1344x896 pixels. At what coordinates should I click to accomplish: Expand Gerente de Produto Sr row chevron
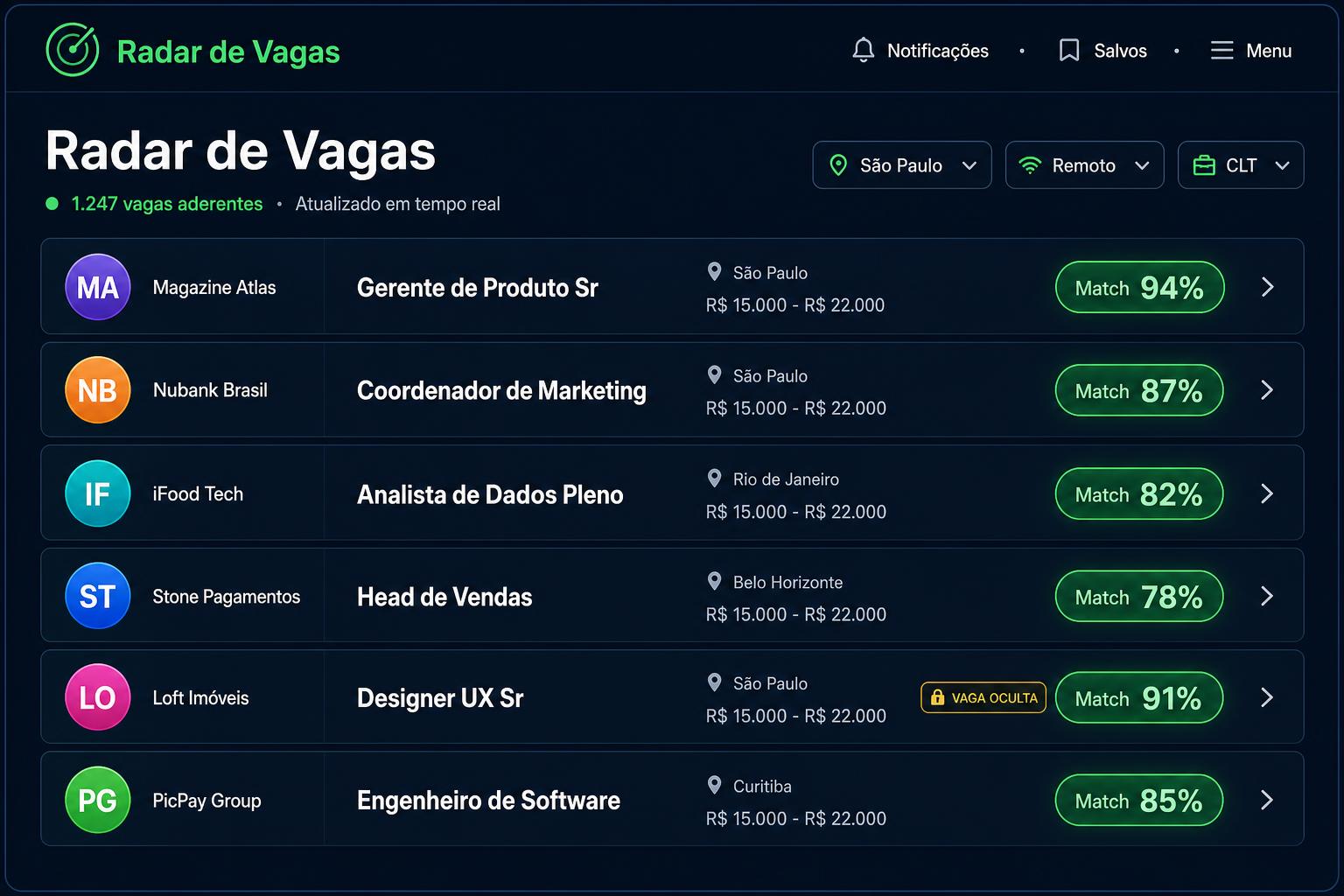pos(1267,287)
